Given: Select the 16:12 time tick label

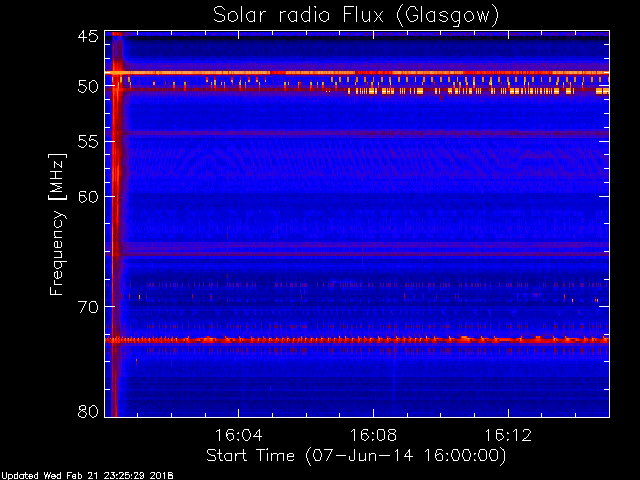Looking at the screenshot, I should (x=508, y=436).
